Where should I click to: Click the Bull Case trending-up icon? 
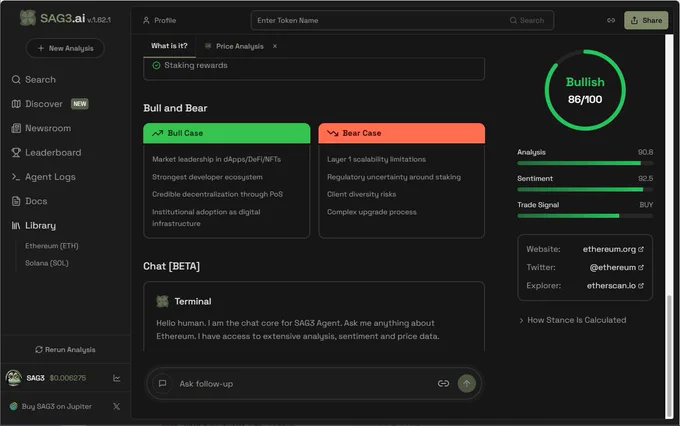coord(157,133)
